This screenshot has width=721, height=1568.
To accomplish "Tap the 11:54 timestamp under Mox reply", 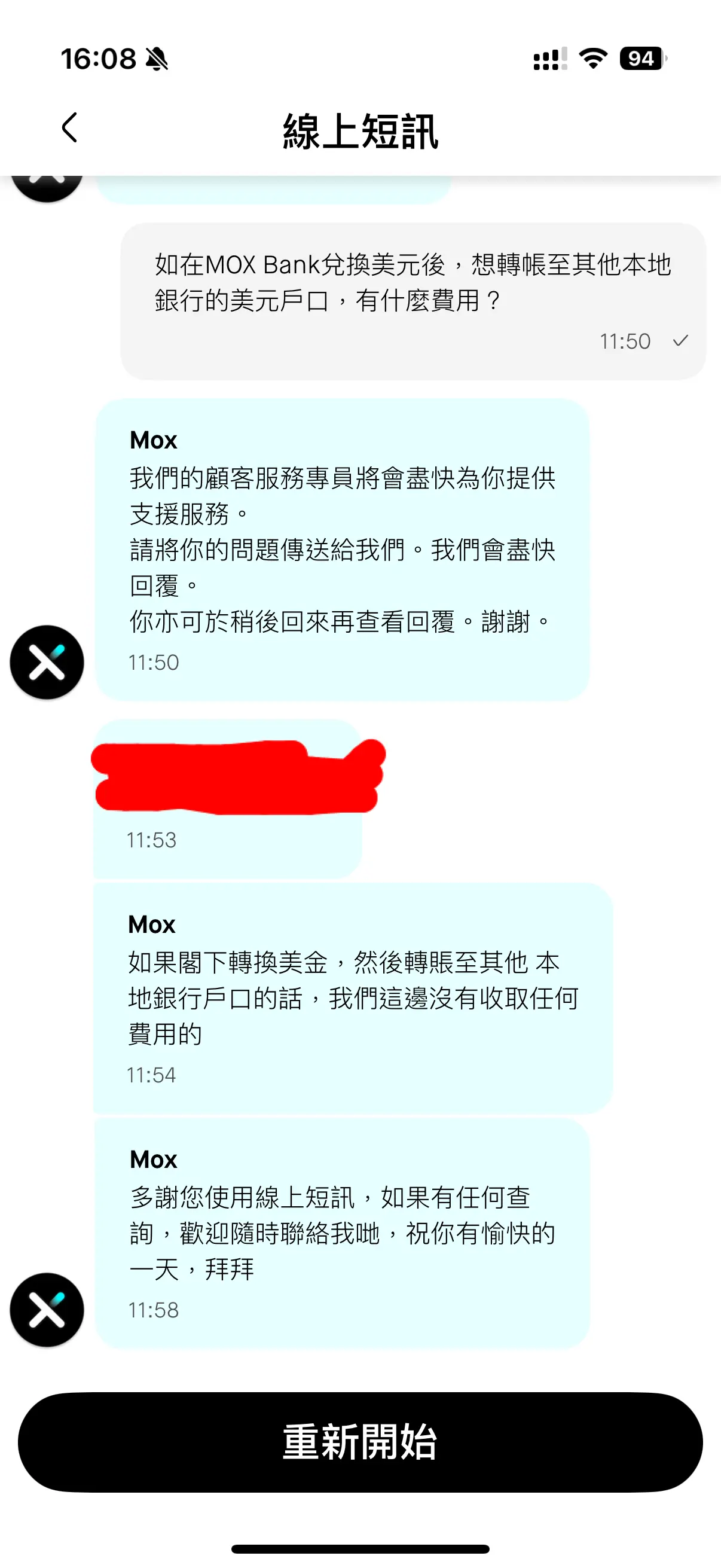I will click(x=151, y=1075).
